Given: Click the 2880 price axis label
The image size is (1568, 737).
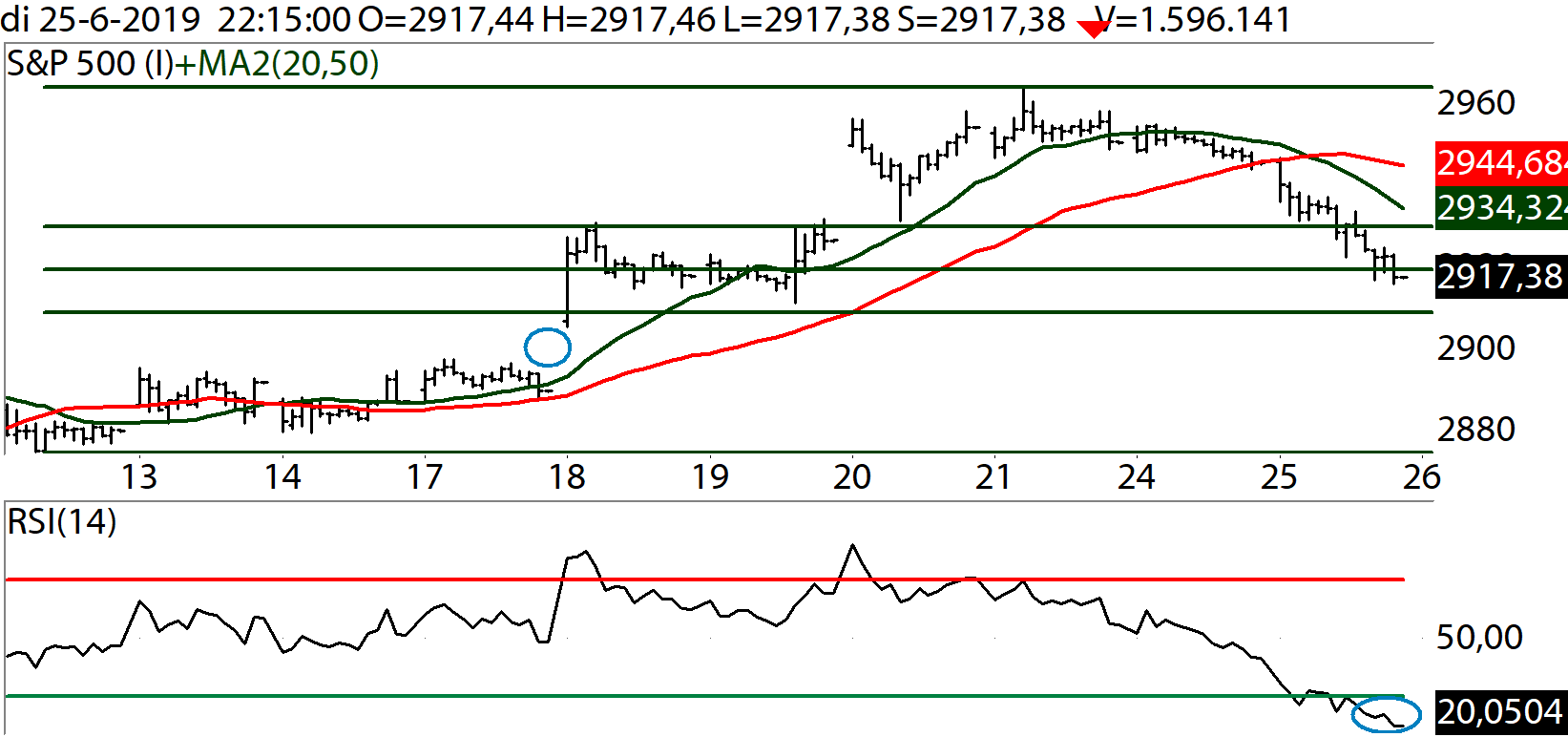Looking at the screenshot, I should click(x=1476, y=429).
